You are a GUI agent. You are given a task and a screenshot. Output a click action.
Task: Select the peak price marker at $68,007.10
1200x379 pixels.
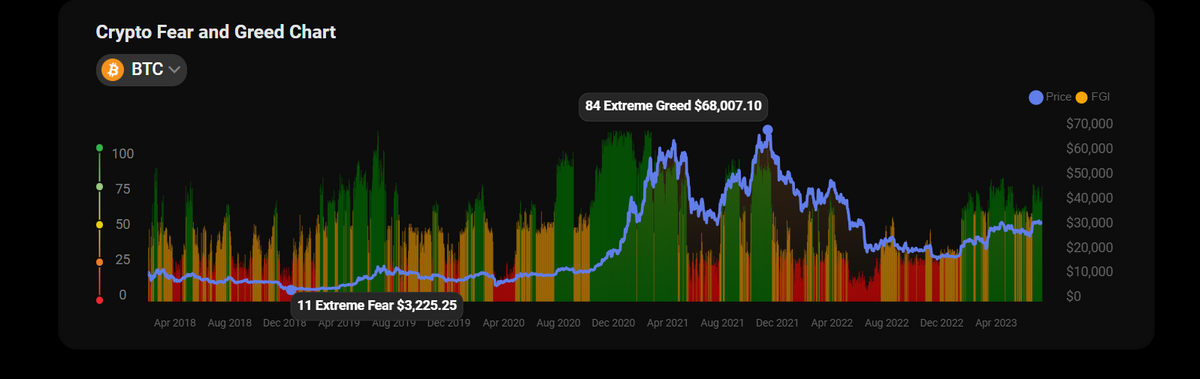tap(767, 130)
